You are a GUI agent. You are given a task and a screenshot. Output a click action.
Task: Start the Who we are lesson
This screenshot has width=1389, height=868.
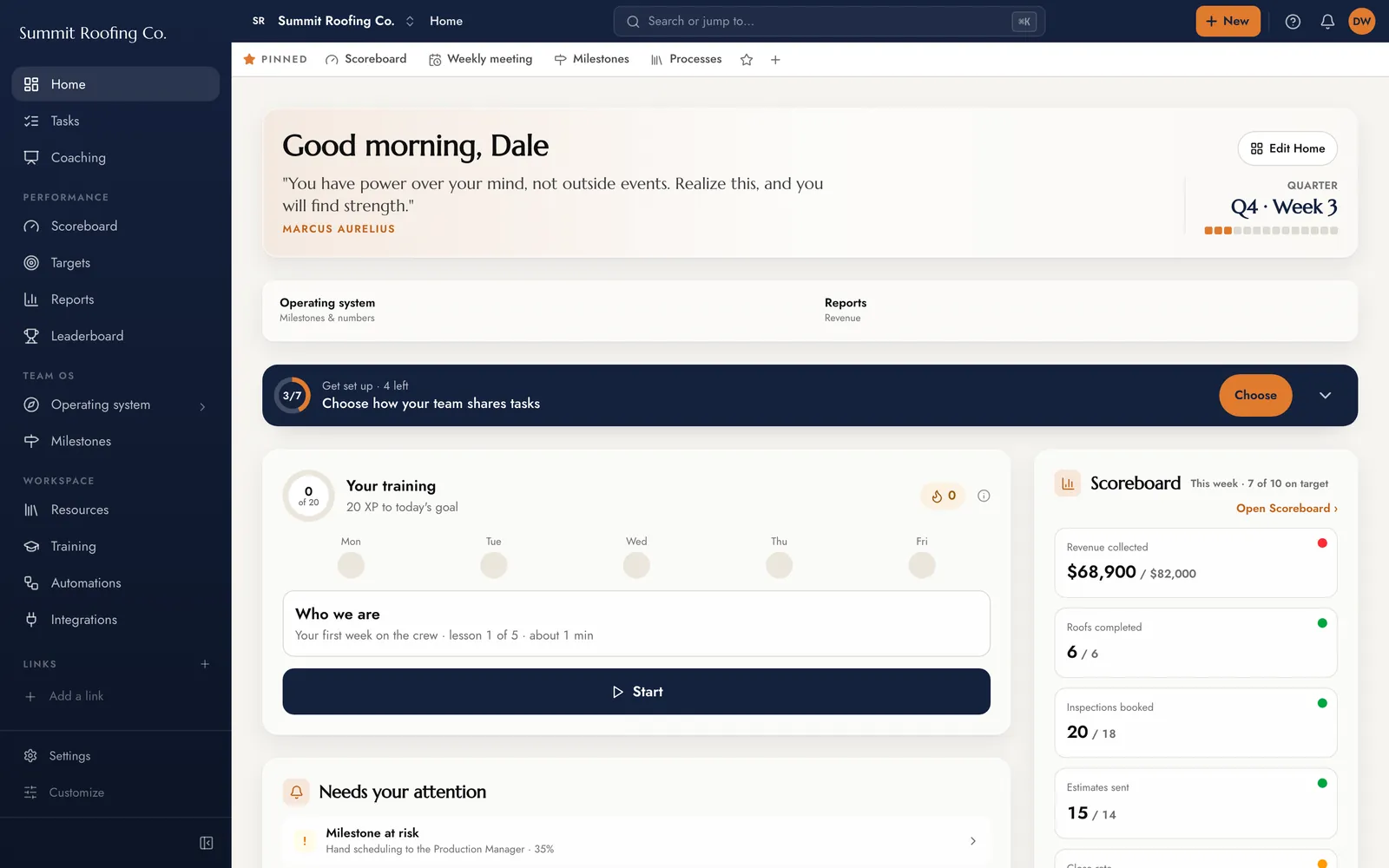(636, 692)
